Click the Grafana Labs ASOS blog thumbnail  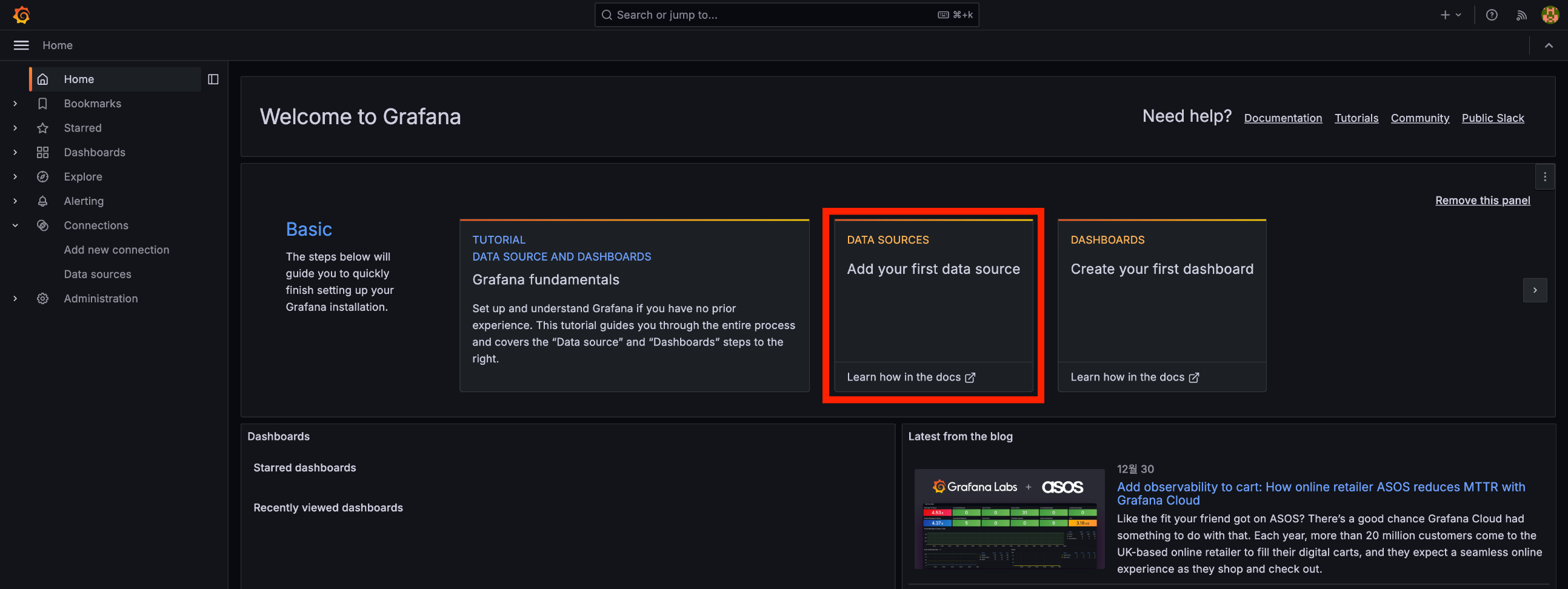coord(1009,519)
